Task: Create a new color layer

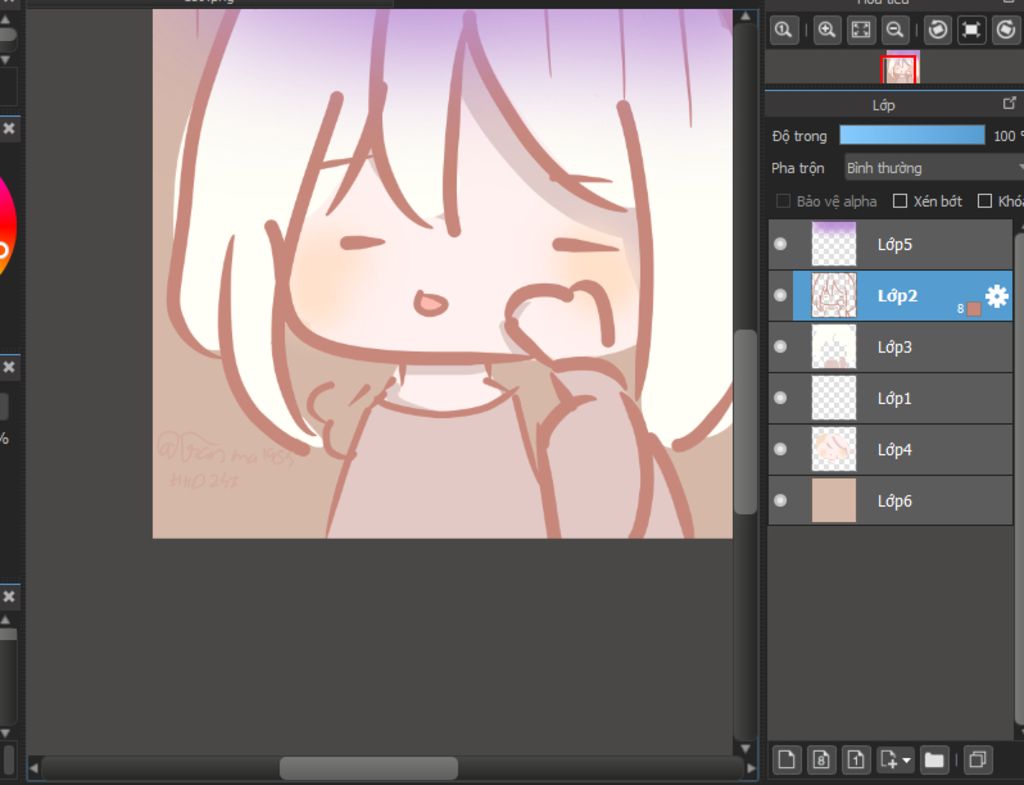Action: click(787, 760)
